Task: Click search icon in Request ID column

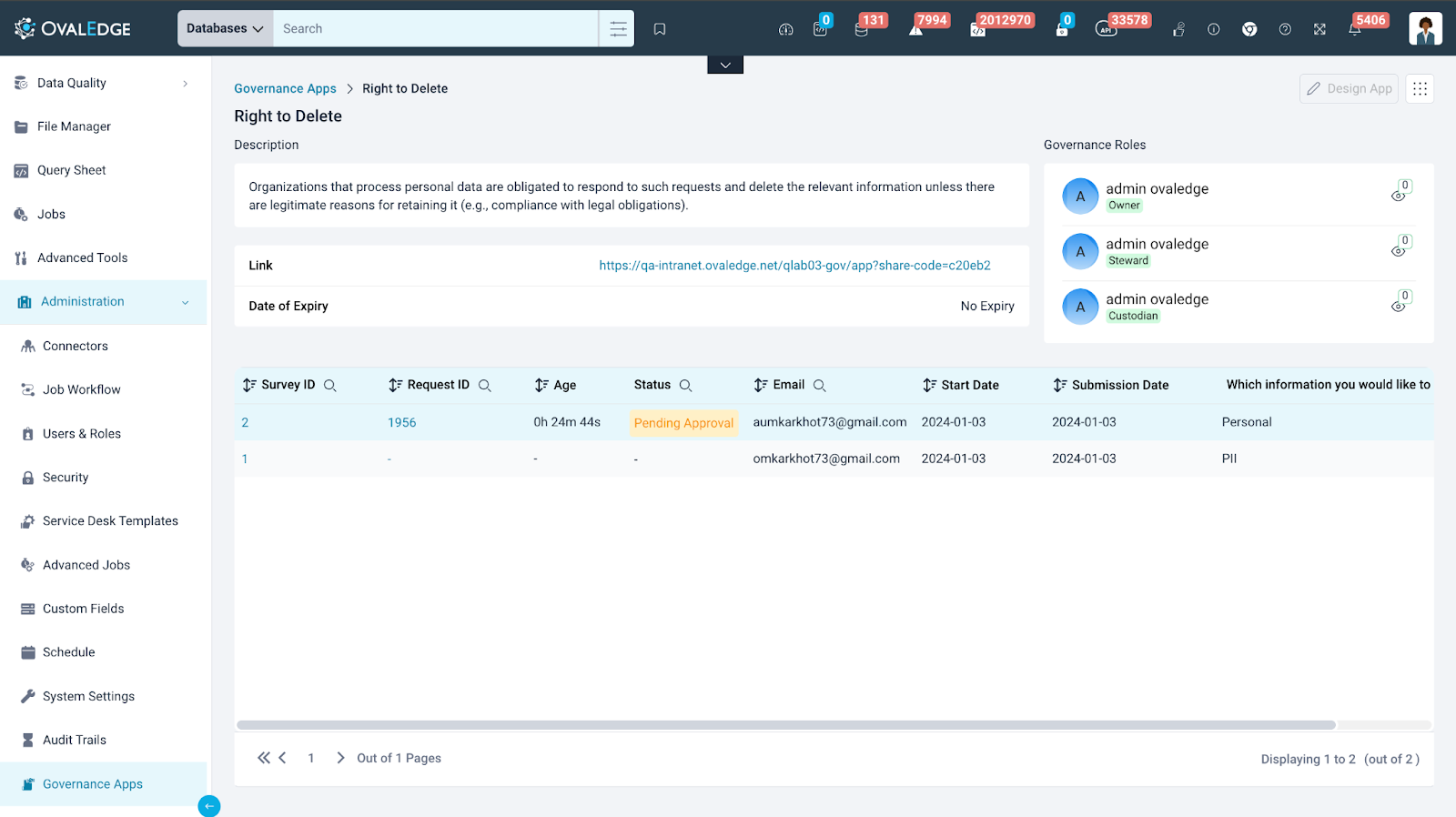Action: pyautogui.click(x=485, y=386)
